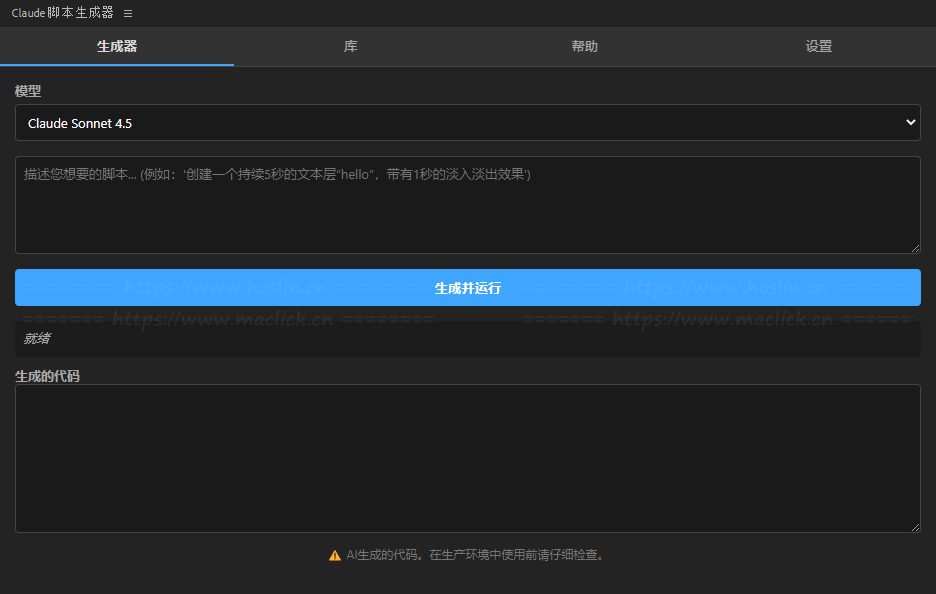Open the 设置 tab
This screenshot has width=936, height=594.
(819, 47)
